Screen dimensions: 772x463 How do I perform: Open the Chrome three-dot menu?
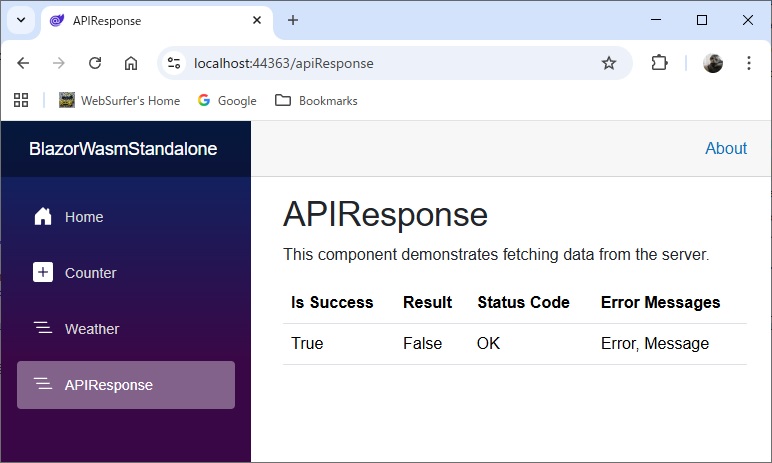coord(748,63)
